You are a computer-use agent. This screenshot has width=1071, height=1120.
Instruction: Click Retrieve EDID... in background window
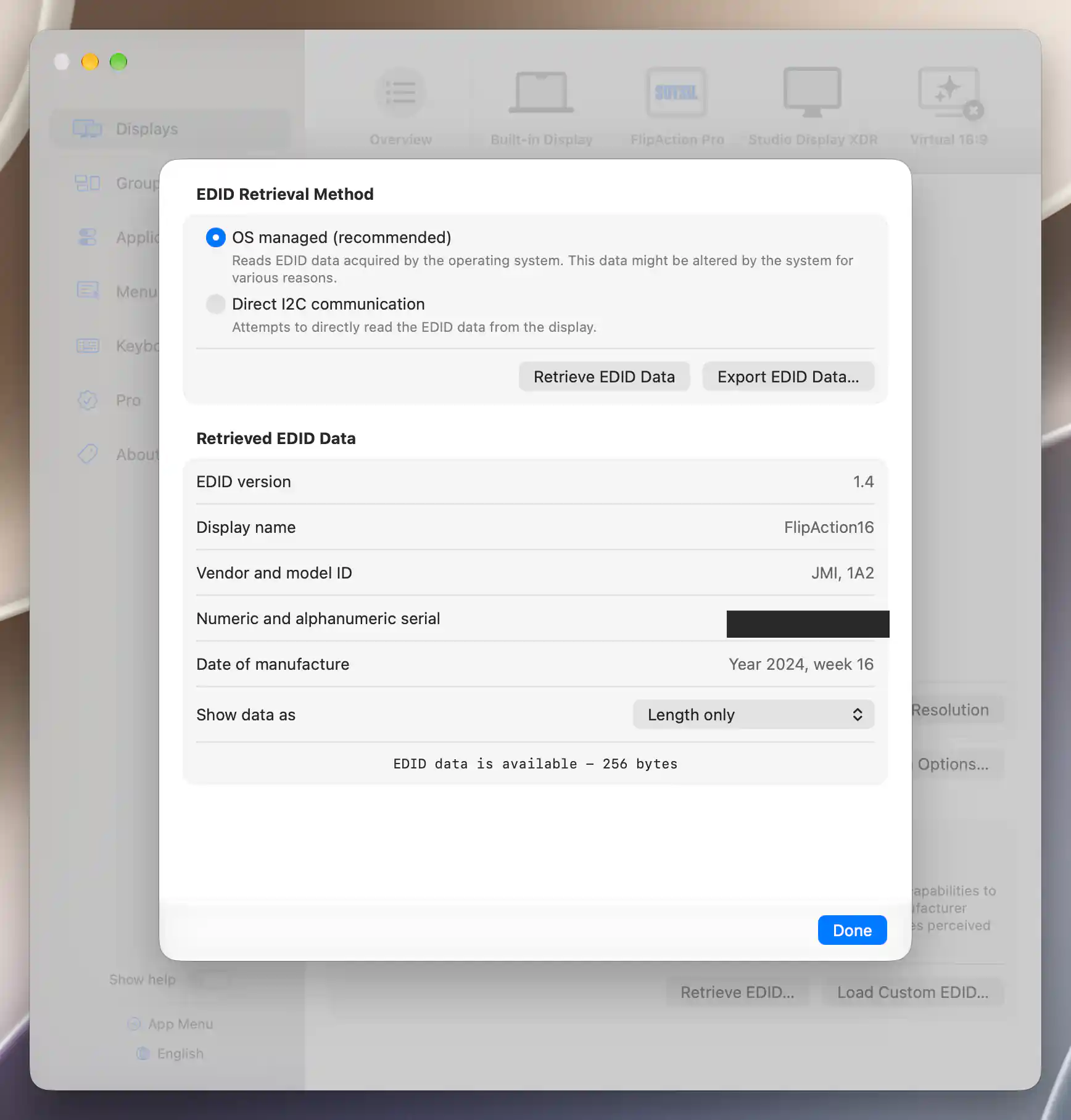click(x=737, y=992)
